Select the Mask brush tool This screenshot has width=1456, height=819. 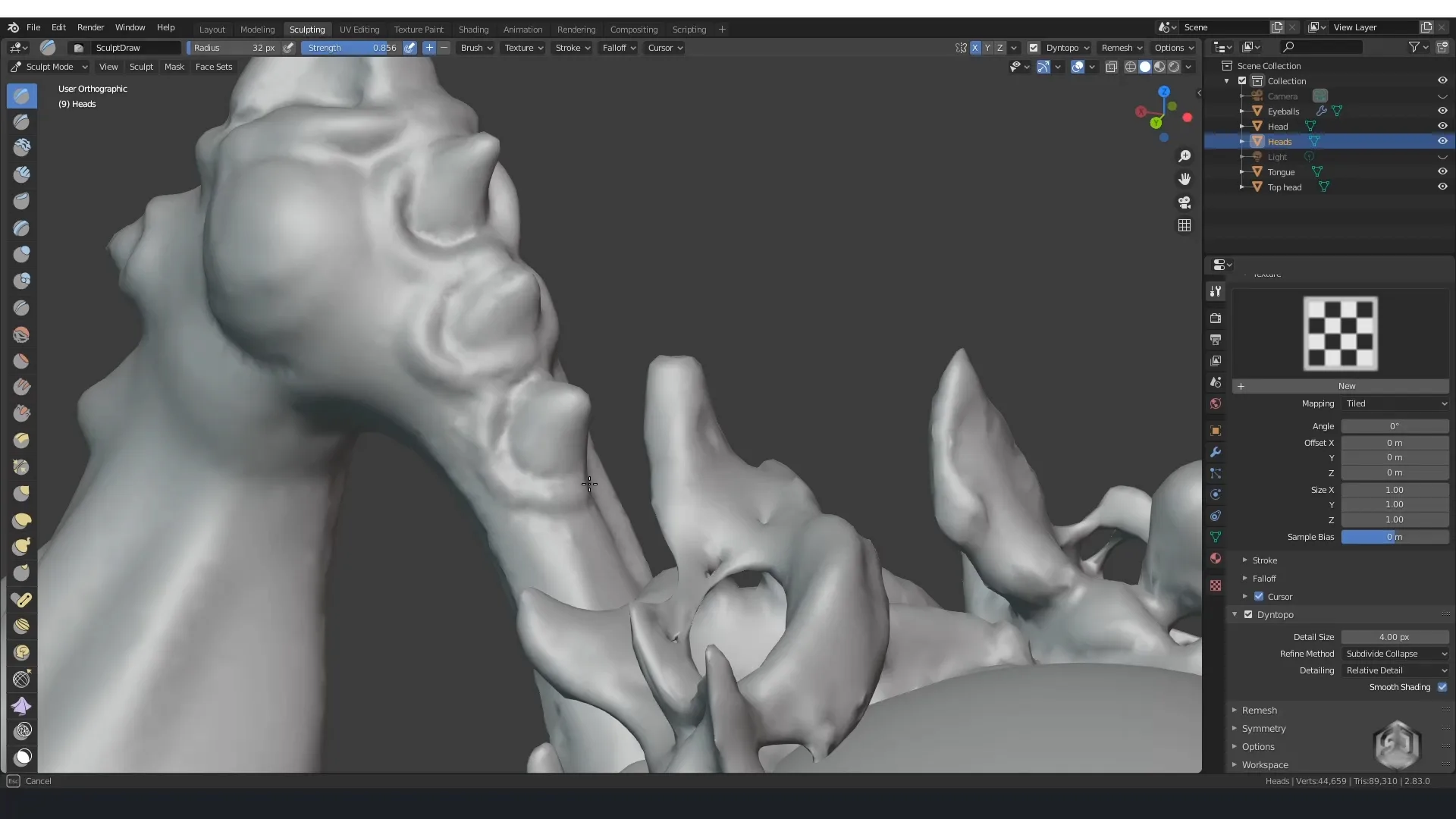tap(22, 757)
